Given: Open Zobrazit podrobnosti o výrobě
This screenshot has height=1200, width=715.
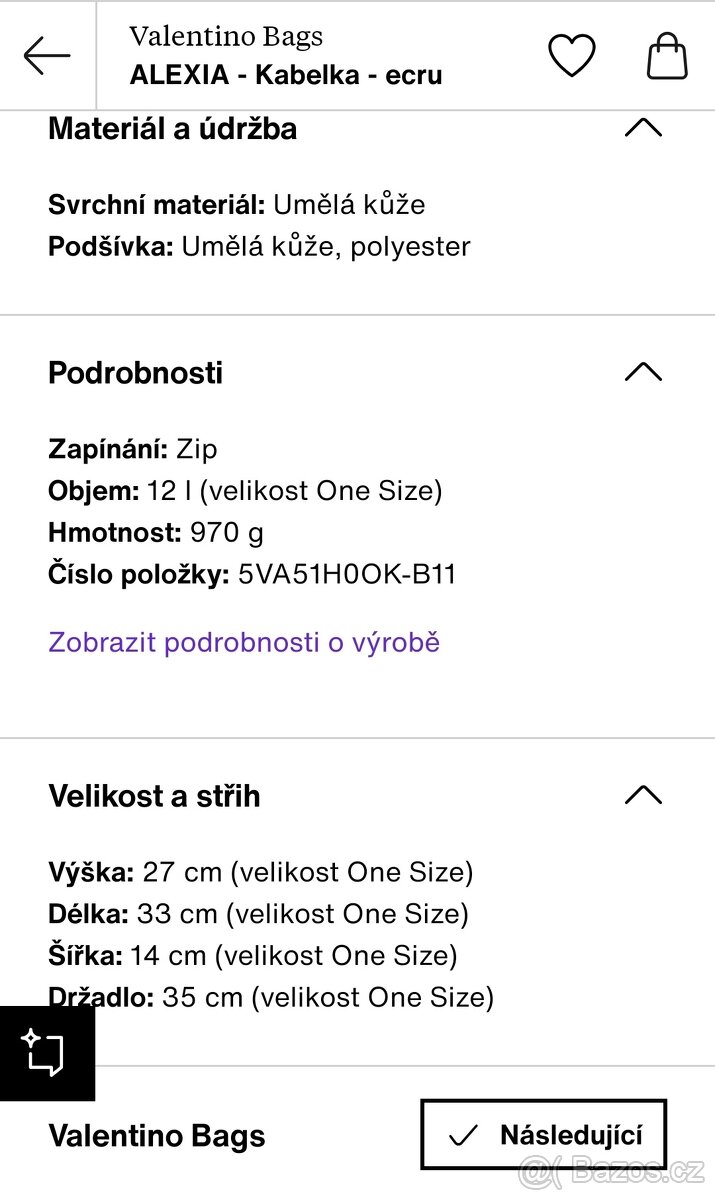Looking at the screenshot, I should (x=242, y=642).
